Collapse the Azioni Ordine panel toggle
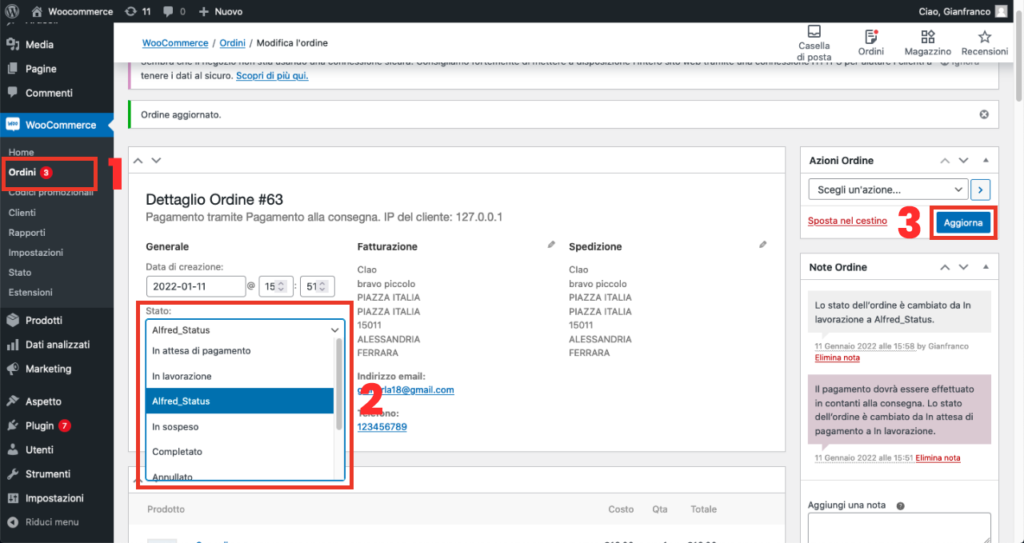Image resolution: width=1024 pixels, height=543 pixels. click(x=985, y=161)
